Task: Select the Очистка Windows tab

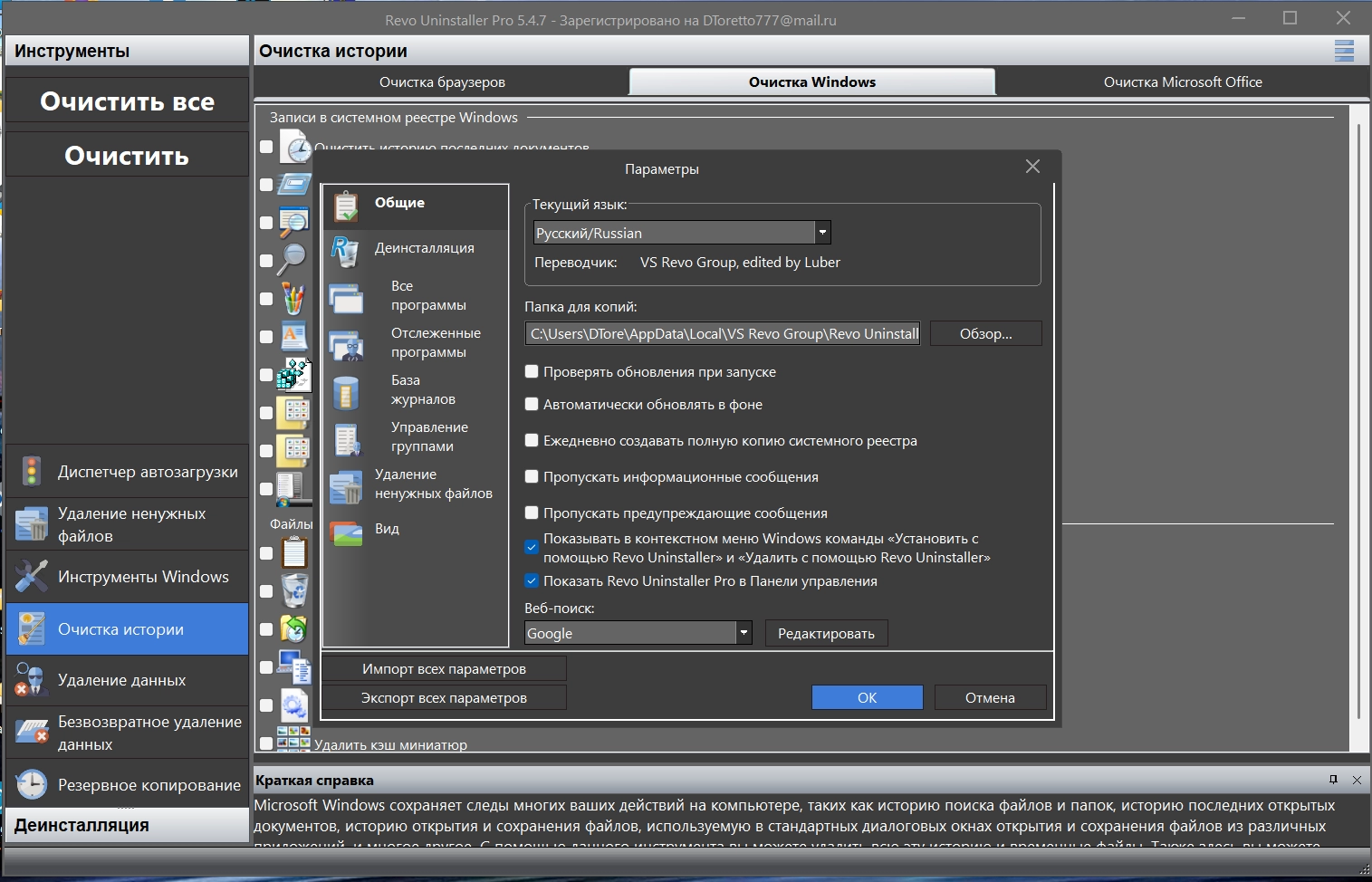Action: [x=812, y=81]
